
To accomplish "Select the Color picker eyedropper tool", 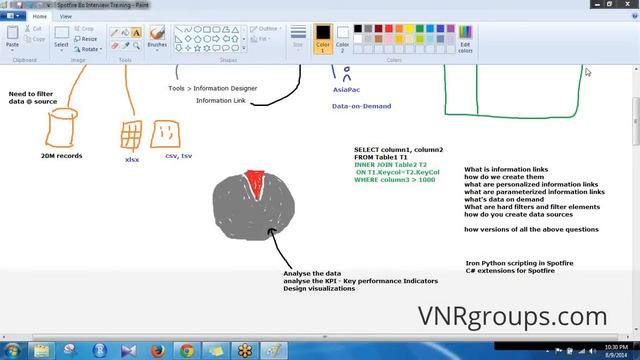I will pos(126,46).
